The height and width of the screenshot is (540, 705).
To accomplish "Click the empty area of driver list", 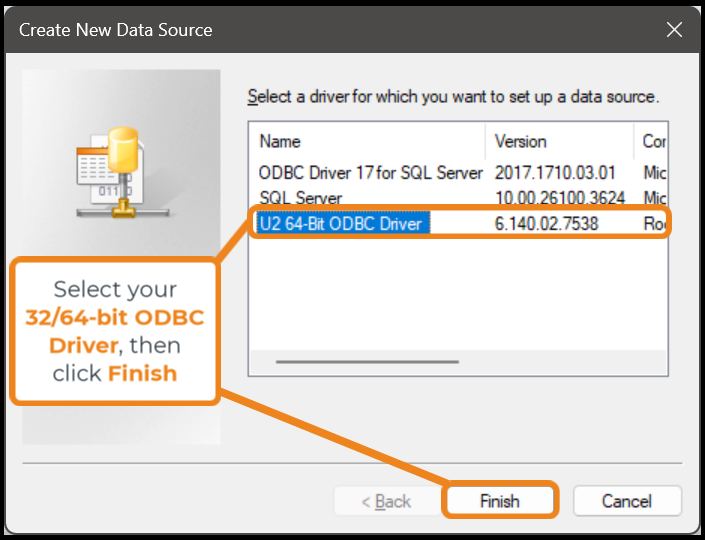I will click(x=458, y=292).
